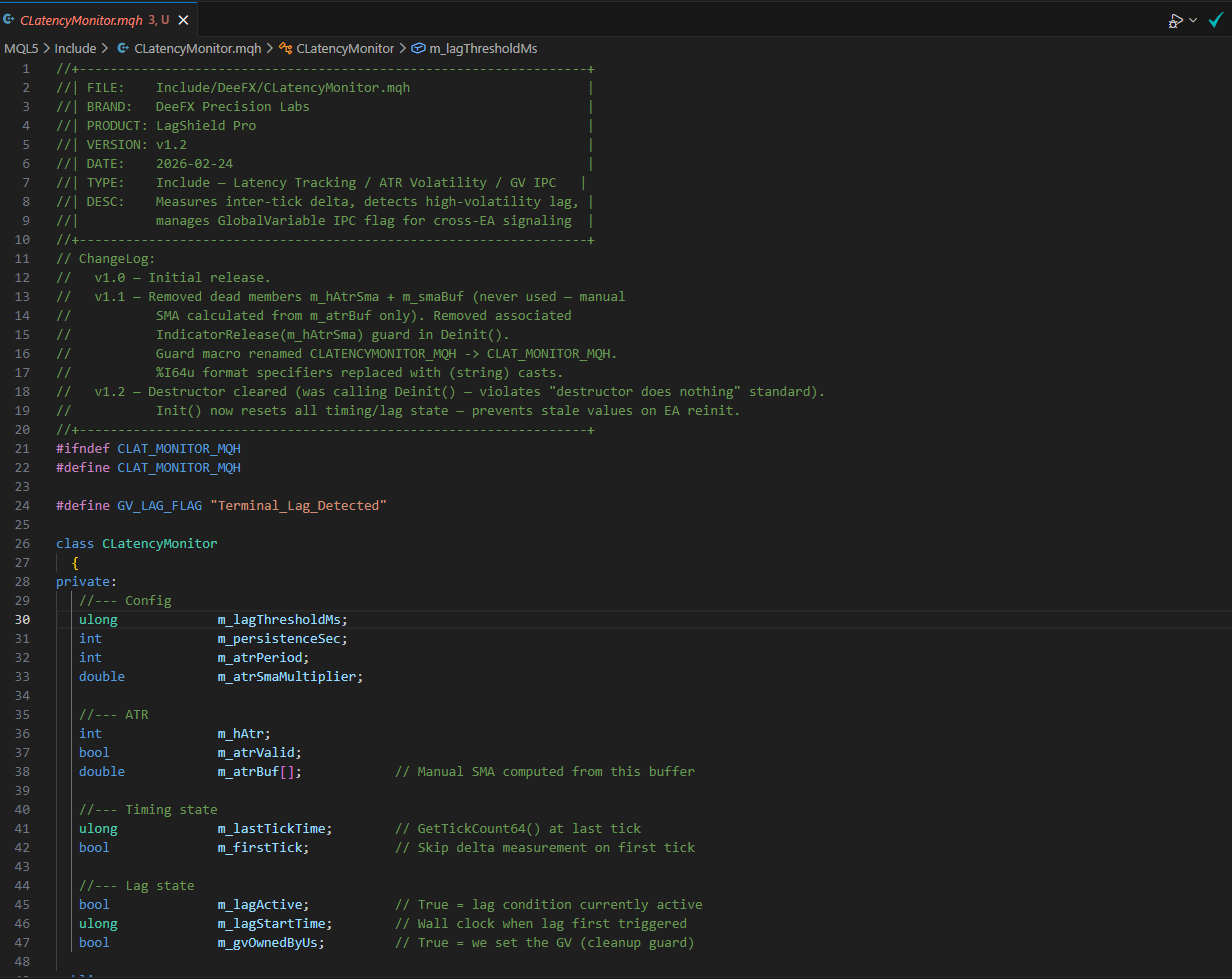Image resolution: width=1232 pixels, height=979 pixels.
Task: Open the CLatencyMonitor.mqh breadcrumb dropdown
Action: pos(197,47)
